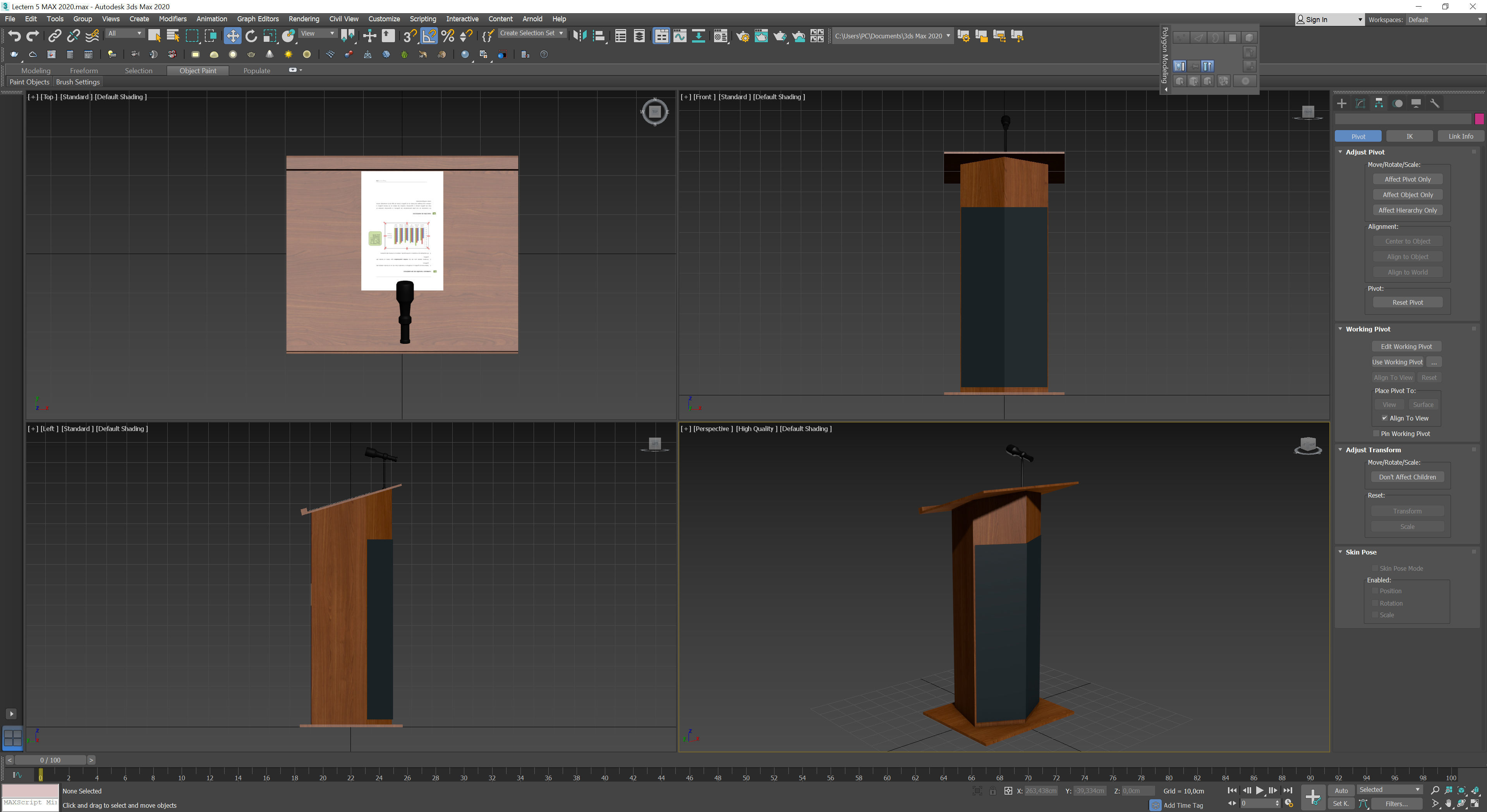The image size is (1487, 812).
Task: Toggle the Ribbon display button
Action: 661,36
